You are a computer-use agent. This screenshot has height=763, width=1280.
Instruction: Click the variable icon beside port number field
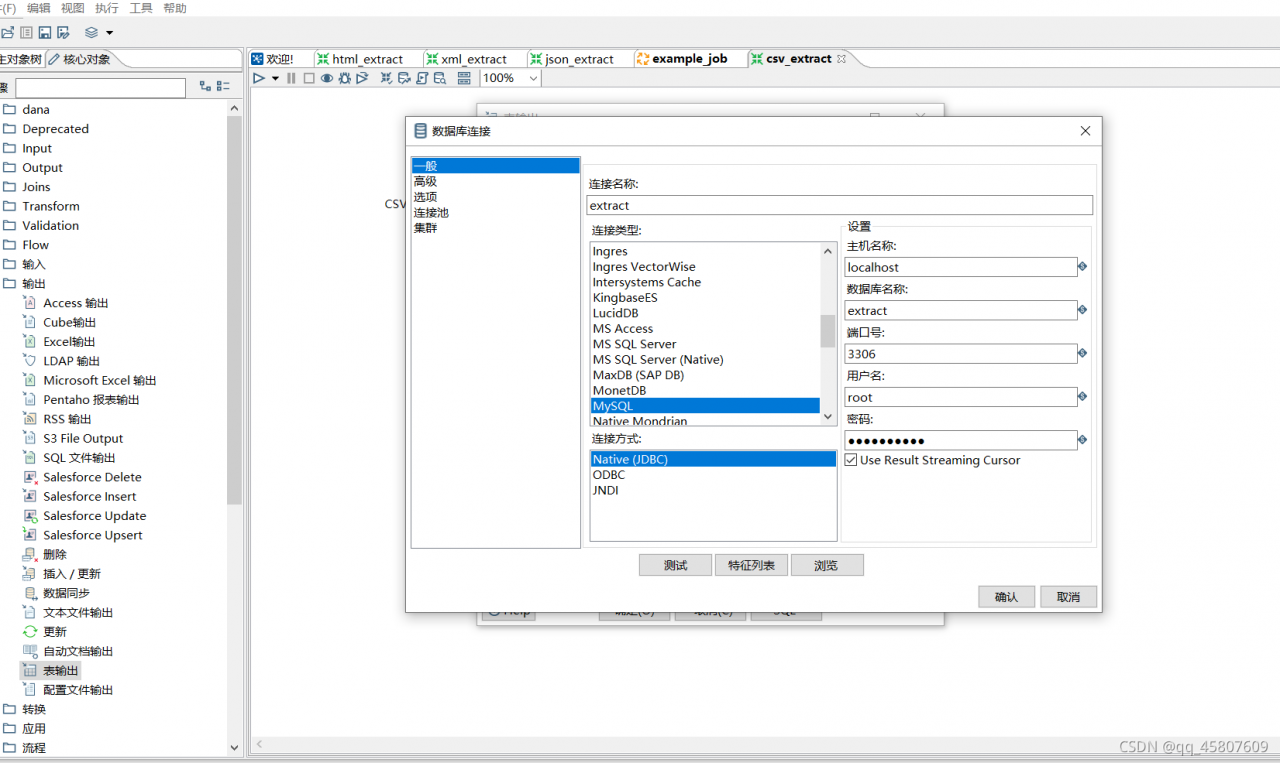1082,353
